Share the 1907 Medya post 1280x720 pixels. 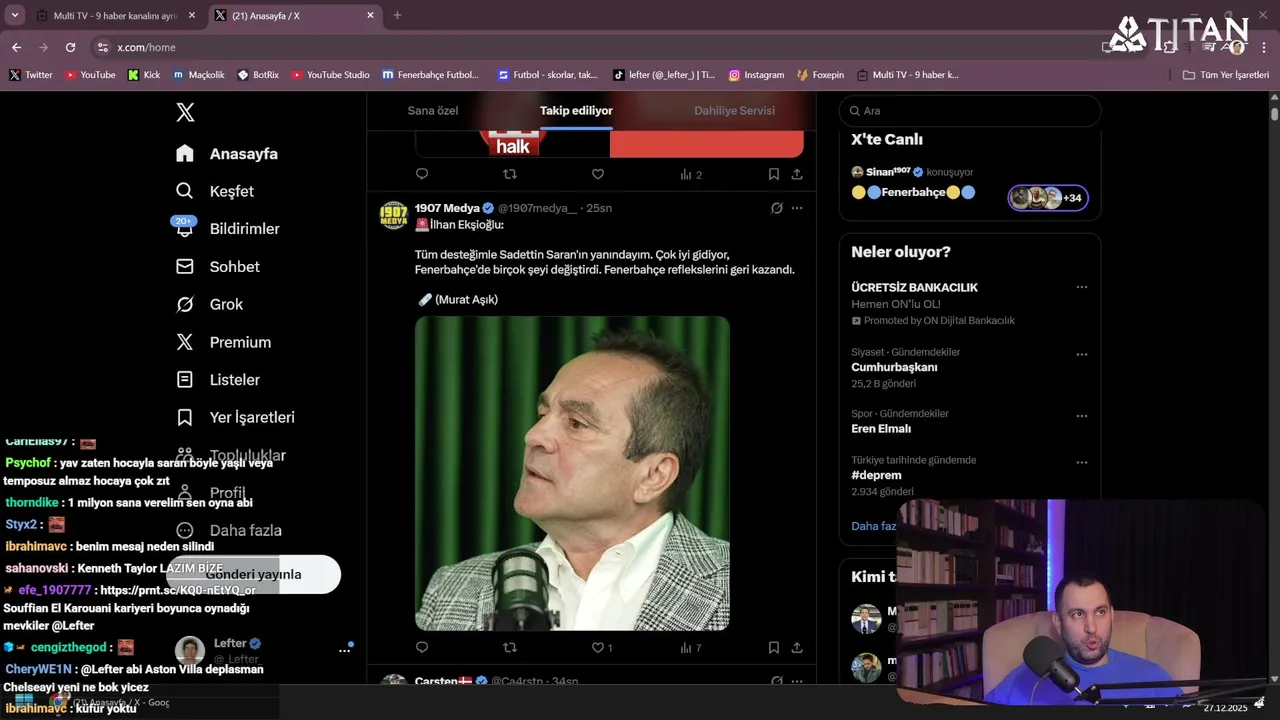797,648
